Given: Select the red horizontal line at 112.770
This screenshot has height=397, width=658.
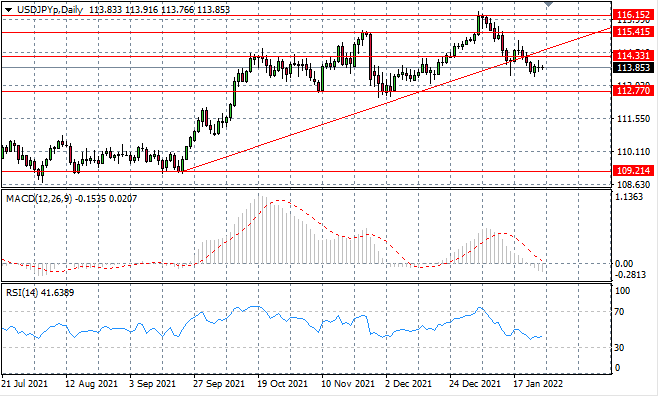Looking at the screenshot, I should [x=306, y=91].
